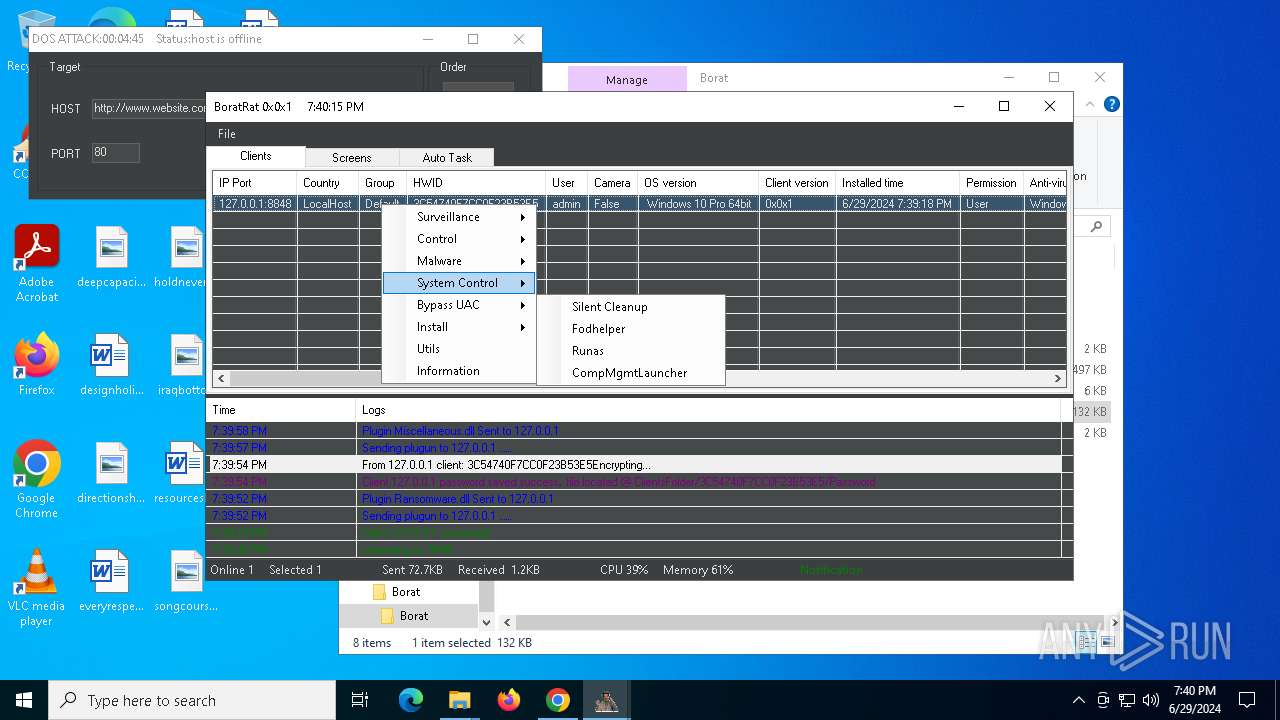Screen dimensions: 1280x720
Task: Launch Chrome from taskbar
Action: (557, 700)
